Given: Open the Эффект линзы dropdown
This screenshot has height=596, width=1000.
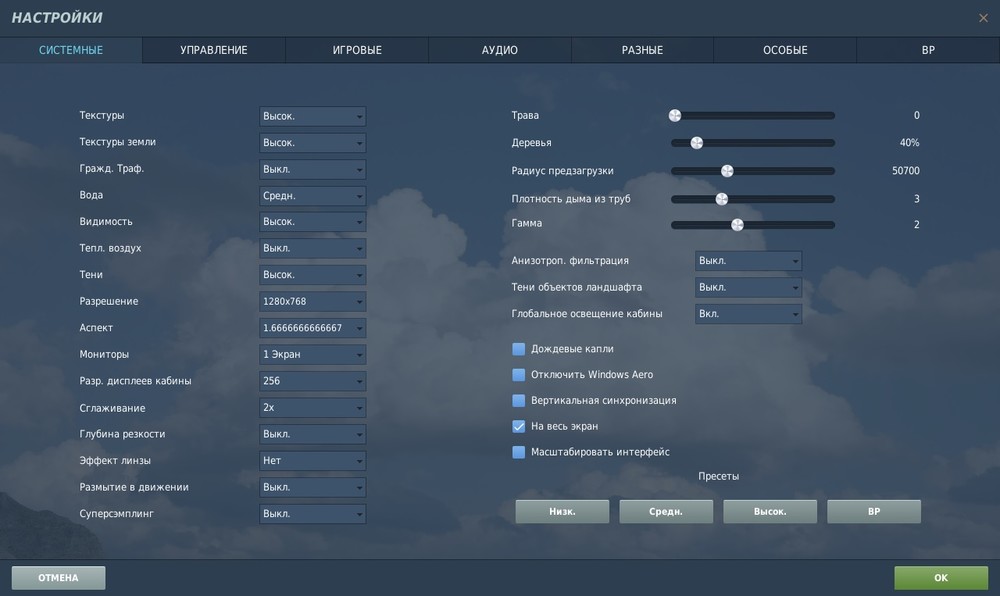Looking at the screenshot, I should (x=312, y=461).
